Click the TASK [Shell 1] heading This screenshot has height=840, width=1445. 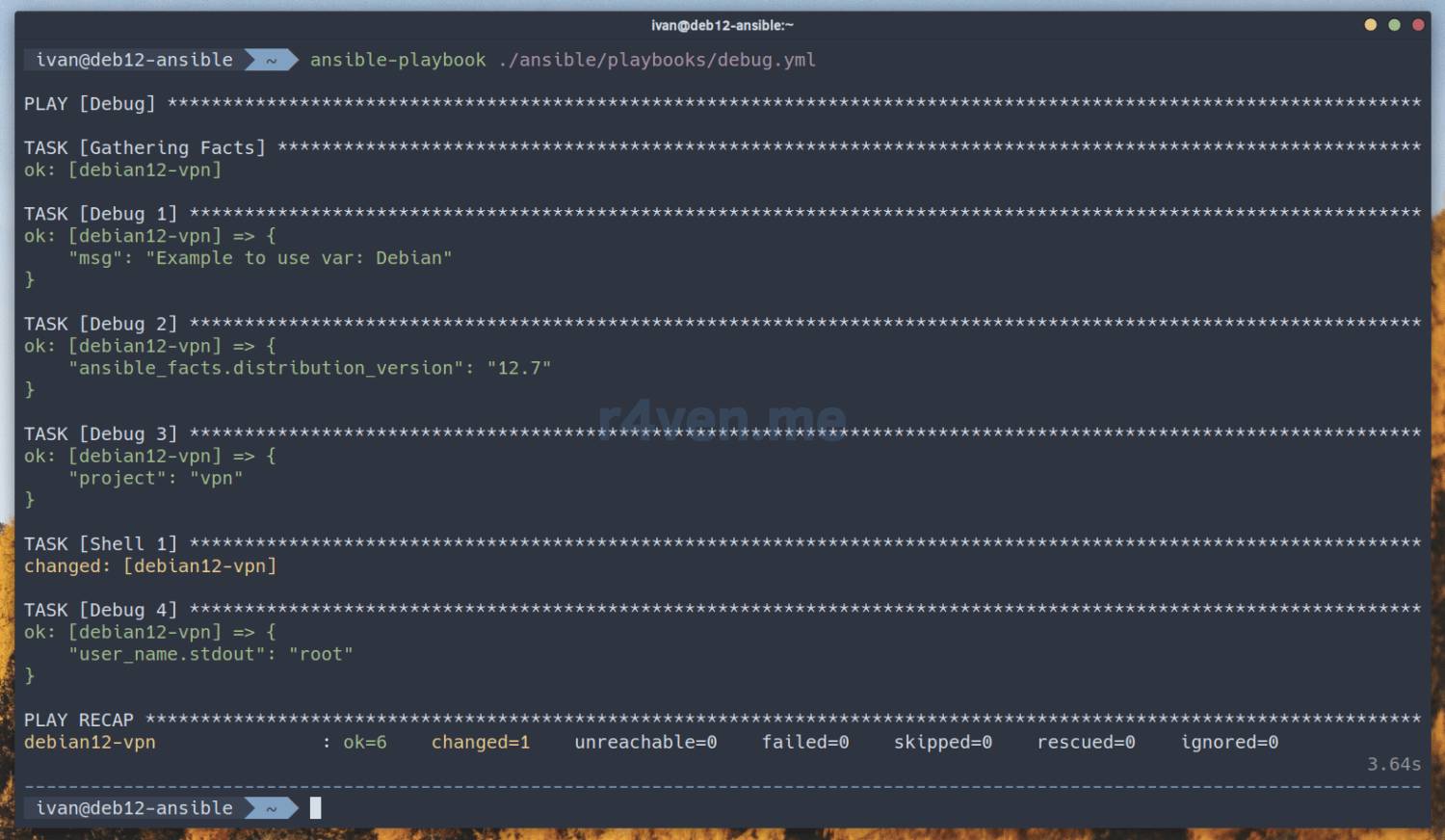pyautogui.click(x=101, y=544)
